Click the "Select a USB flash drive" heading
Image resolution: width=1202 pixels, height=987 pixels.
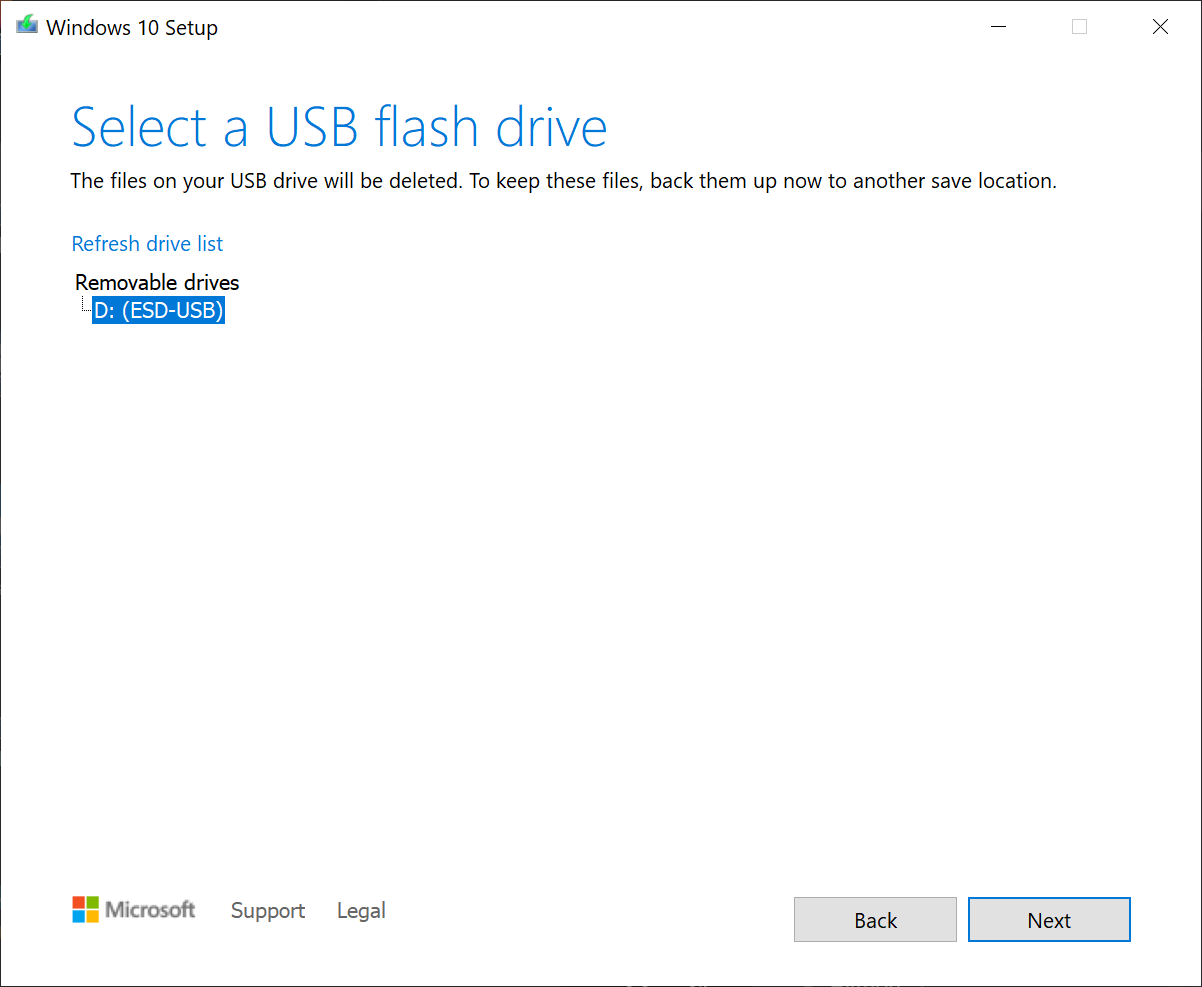[x=339, y=127]
